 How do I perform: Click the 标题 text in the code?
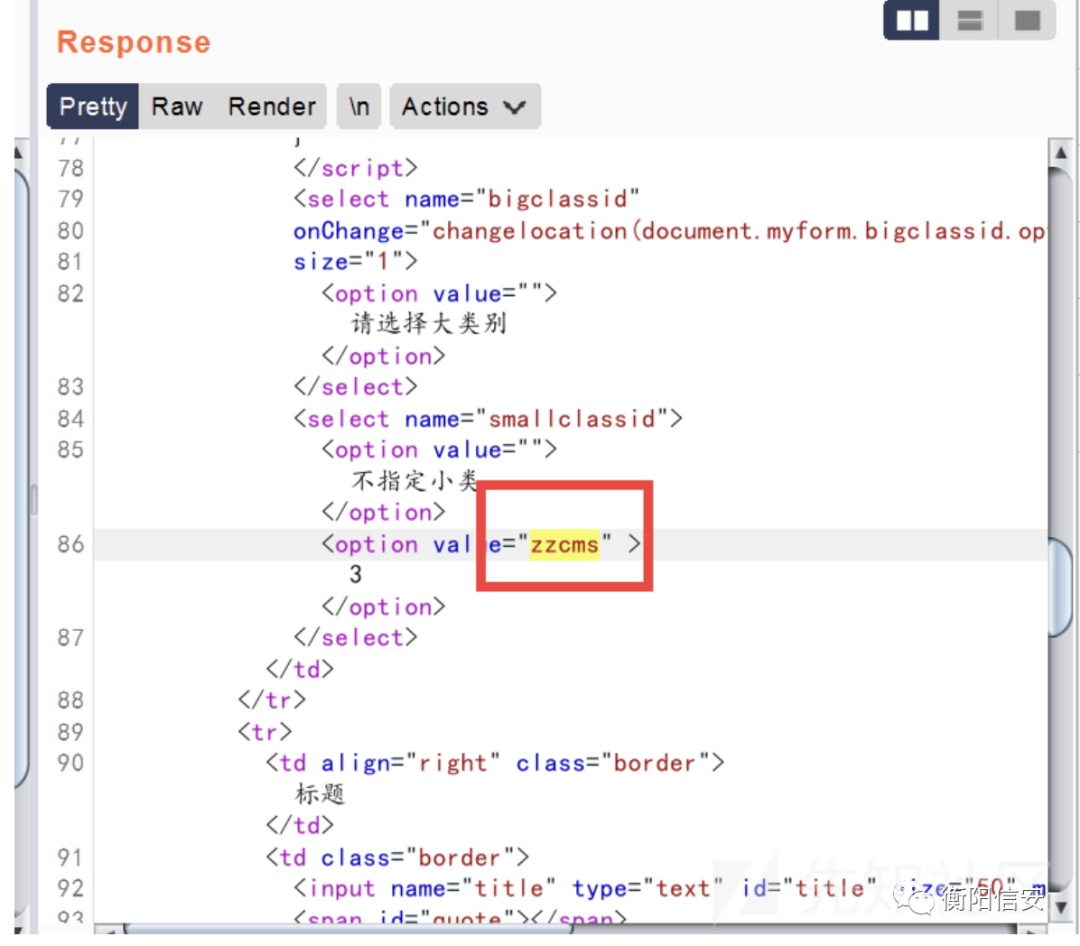(x=320, y=794)
